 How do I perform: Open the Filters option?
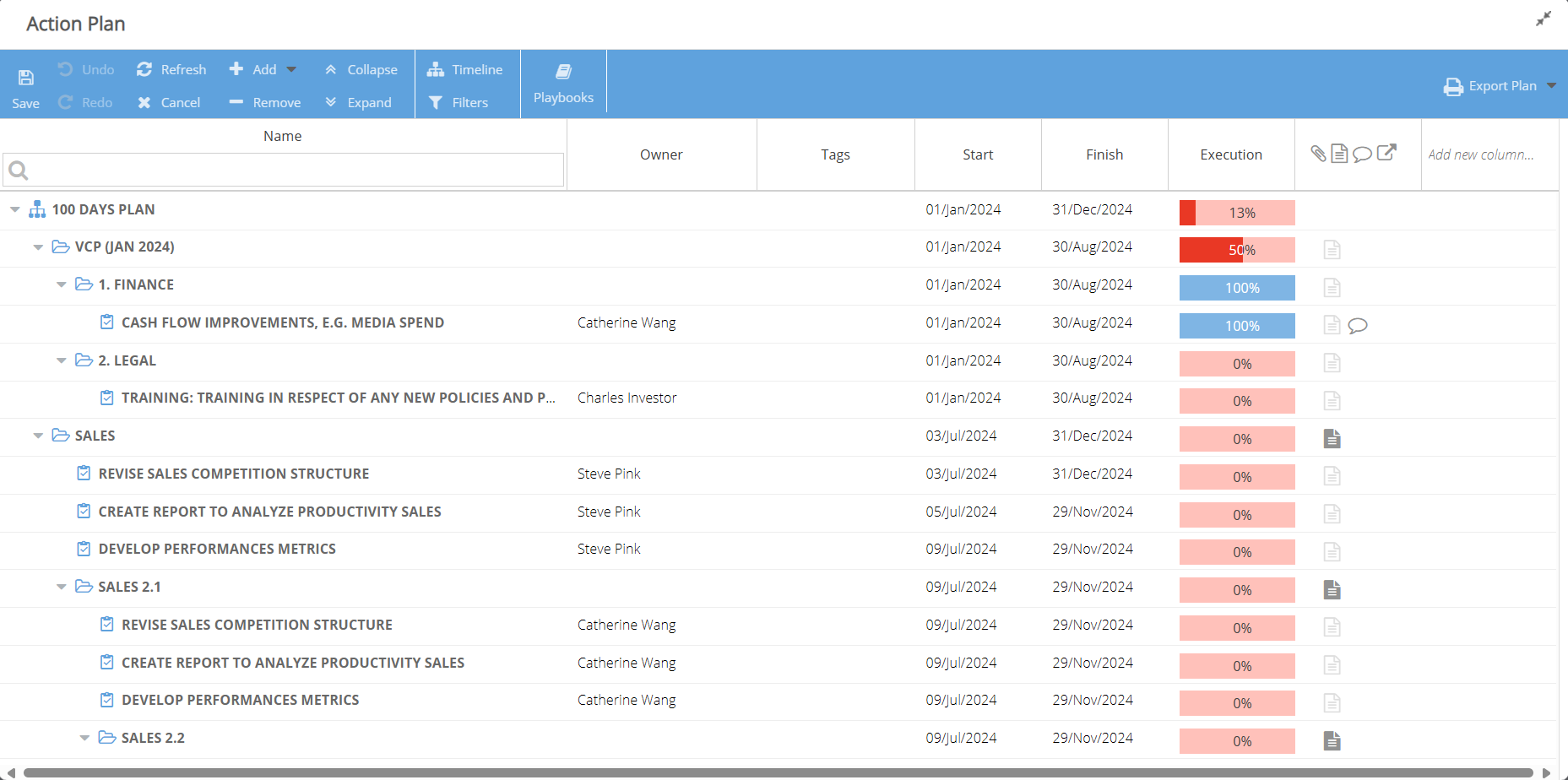[458, 102]
